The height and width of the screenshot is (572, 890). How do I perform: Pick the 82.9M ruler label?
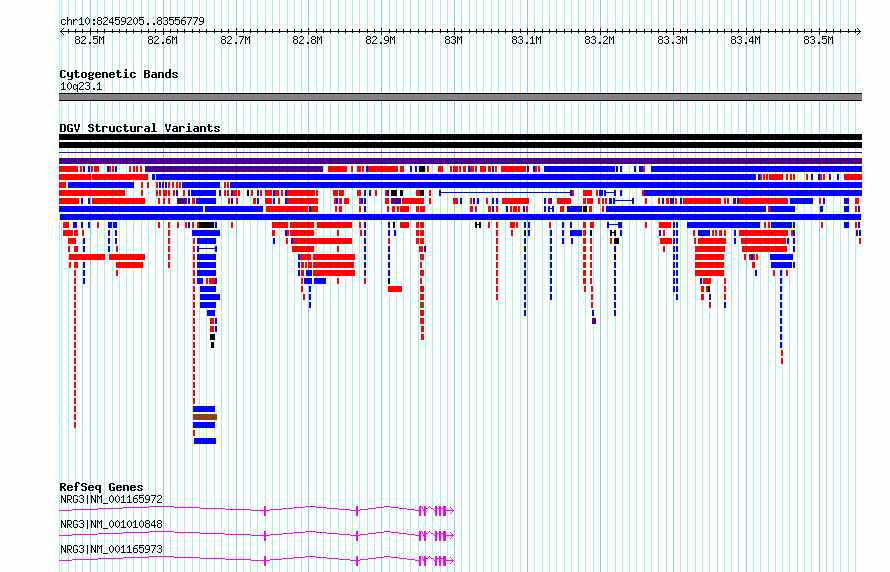[x=380, y=40]
